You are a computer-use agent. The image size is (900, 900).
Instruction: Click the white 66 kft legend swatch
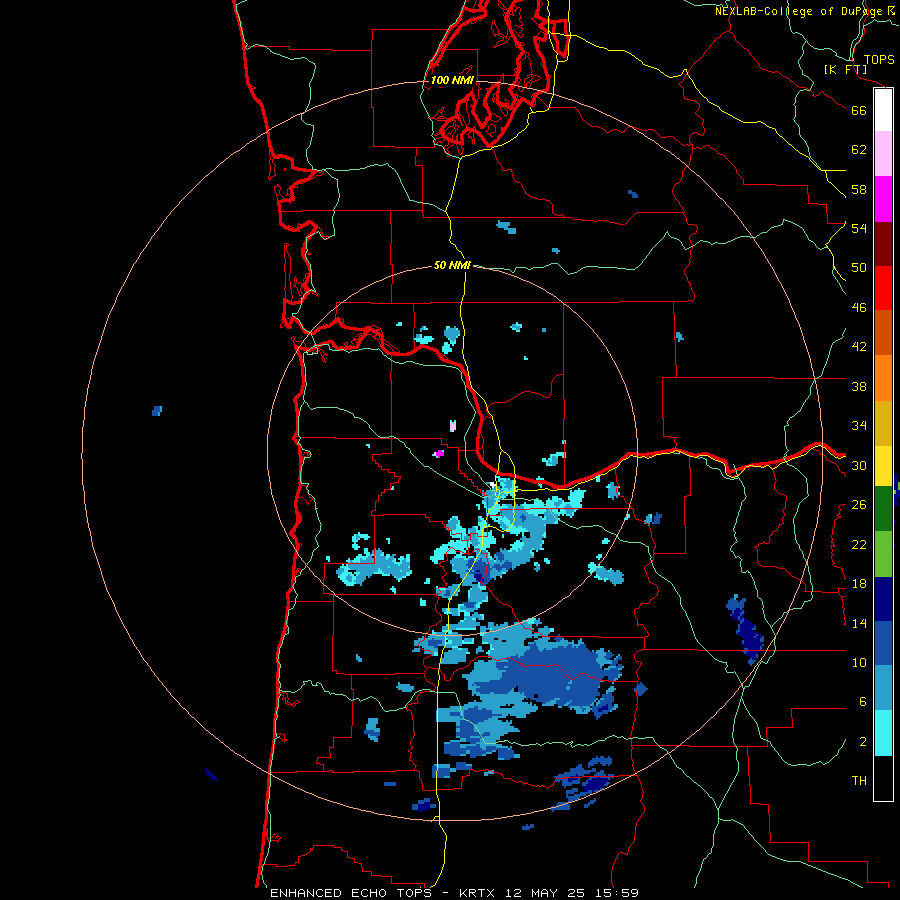coord(883,110)
